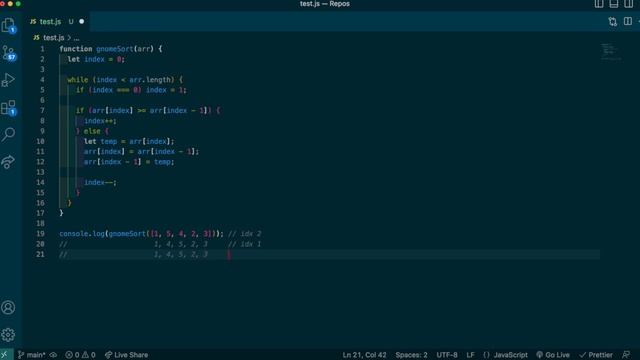The image size is (640, 360).
Task: Click index-- statement on line 14
Action: 100,182
